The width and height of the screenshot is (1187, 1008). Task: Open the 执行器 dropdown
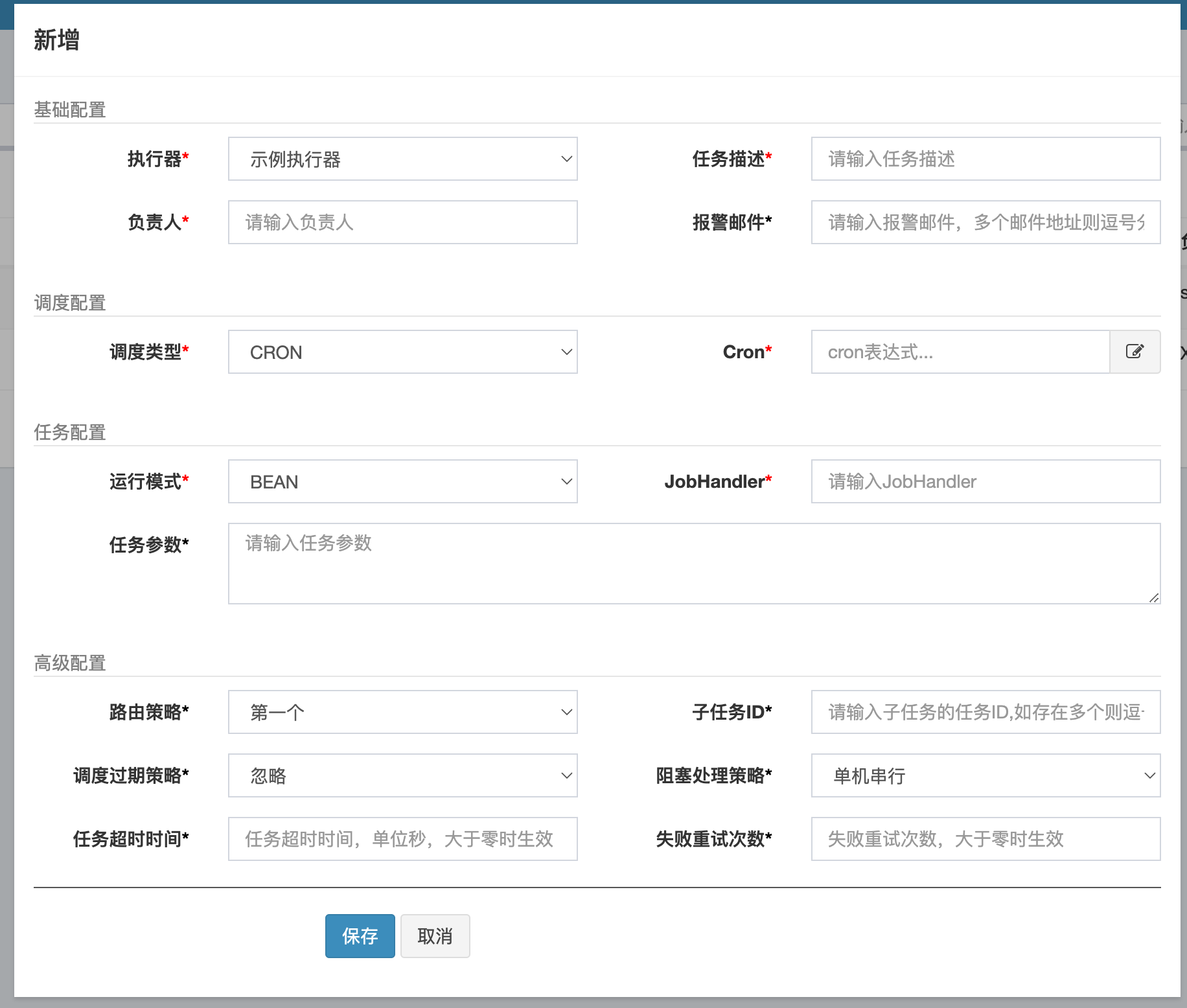402,159
